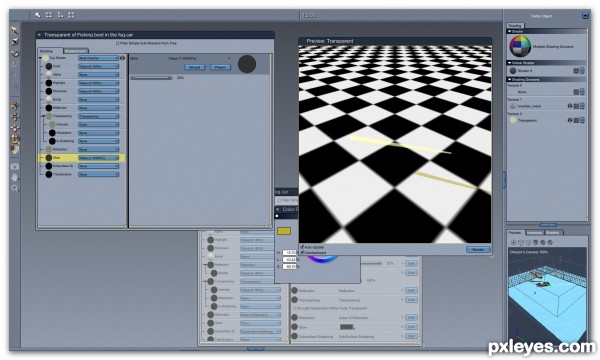Click the magnifier zoom tool in left toolbar
This screenshot has height=360, width=600.
click(x=15, y=188)
